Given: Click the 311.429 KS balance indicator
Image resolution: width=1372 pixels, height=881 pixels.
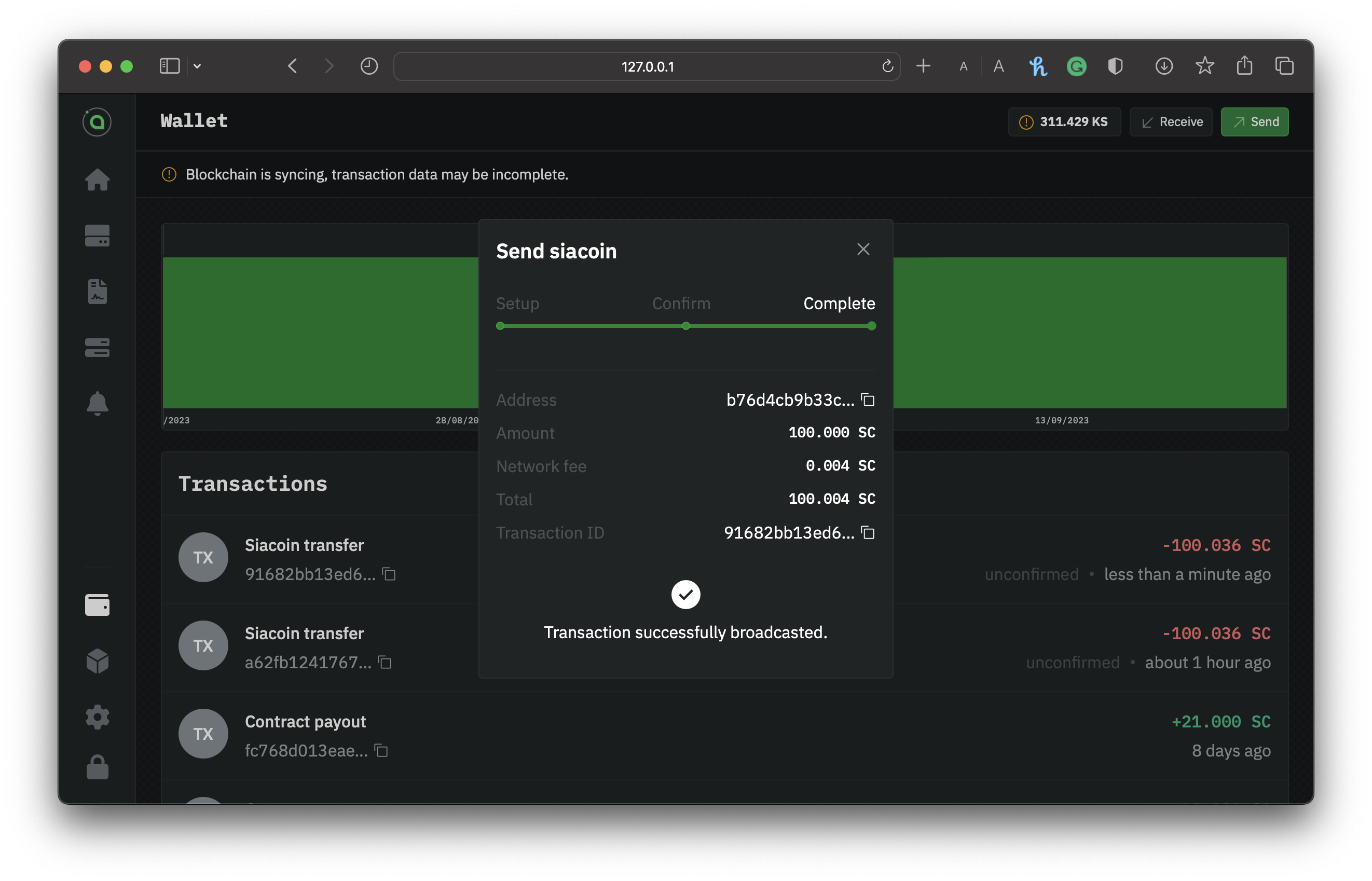Looking at the screenshot, I should (x=1064, y=122).
